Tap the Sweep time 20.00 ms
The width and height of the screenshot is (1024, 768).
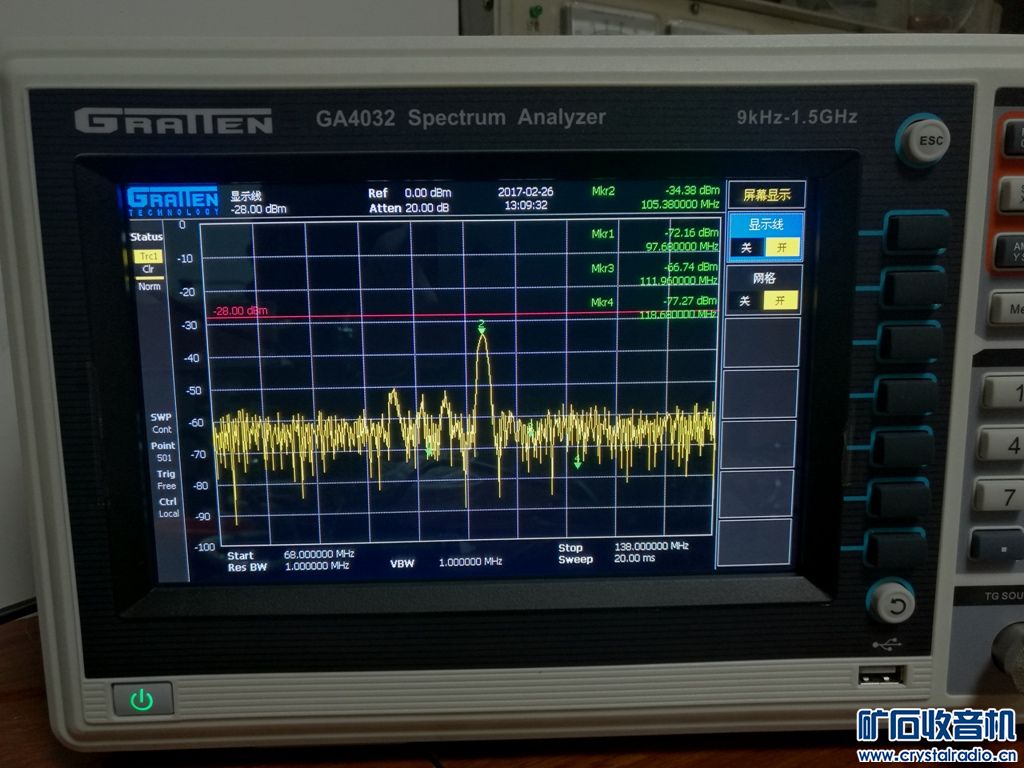[x=634, y=558]
